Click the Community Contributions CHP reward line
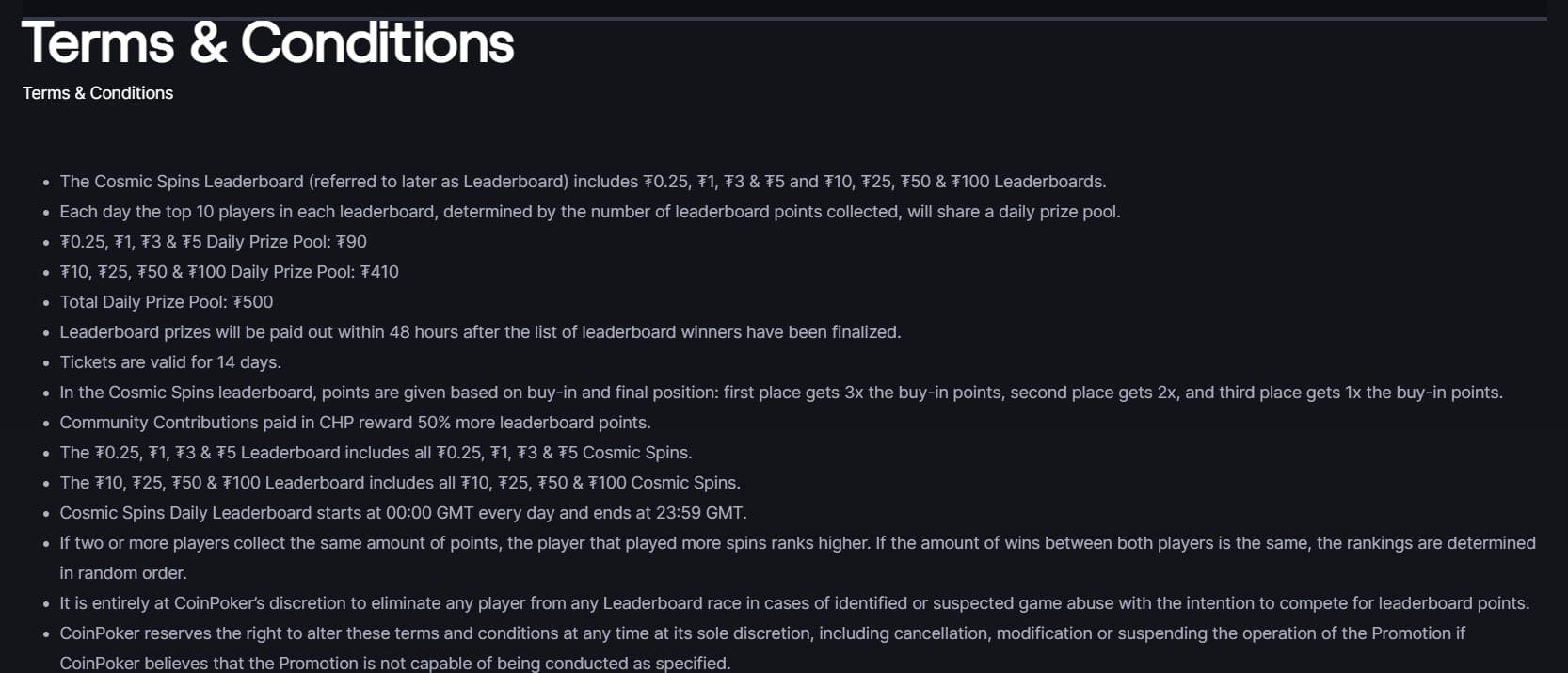The image size is (1568, 673). tap(355, 423)
